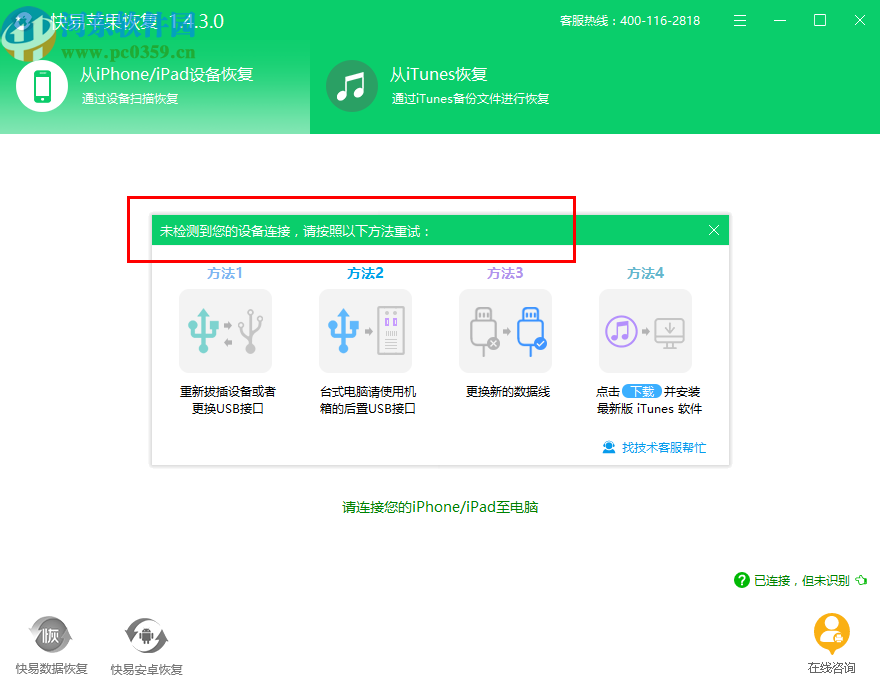Click the green question mark status icon
The height and width of the screenshot is (680, 880).
click(x=741, y=579)
